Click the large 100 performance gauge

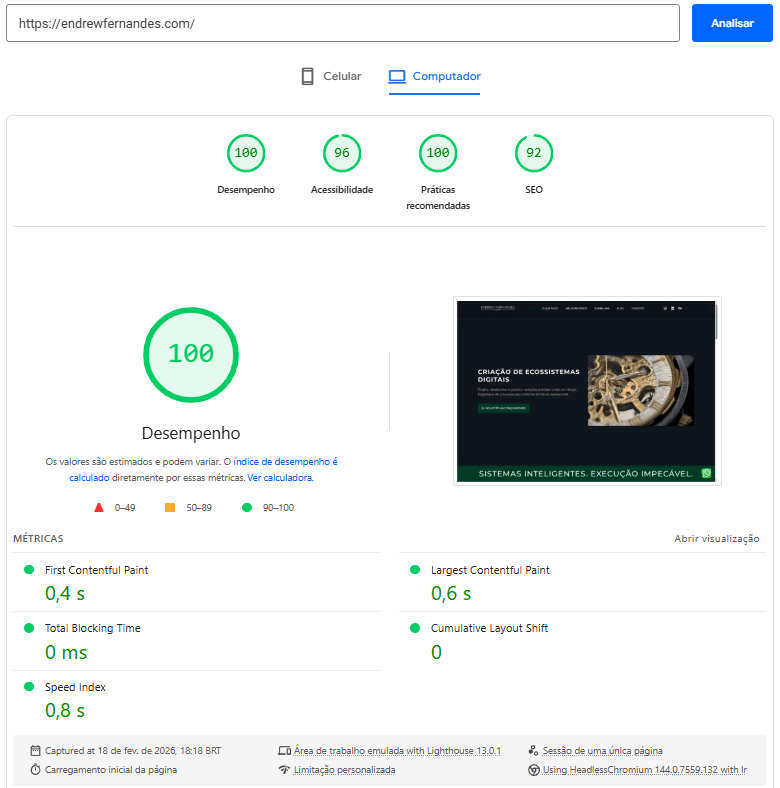191,354
